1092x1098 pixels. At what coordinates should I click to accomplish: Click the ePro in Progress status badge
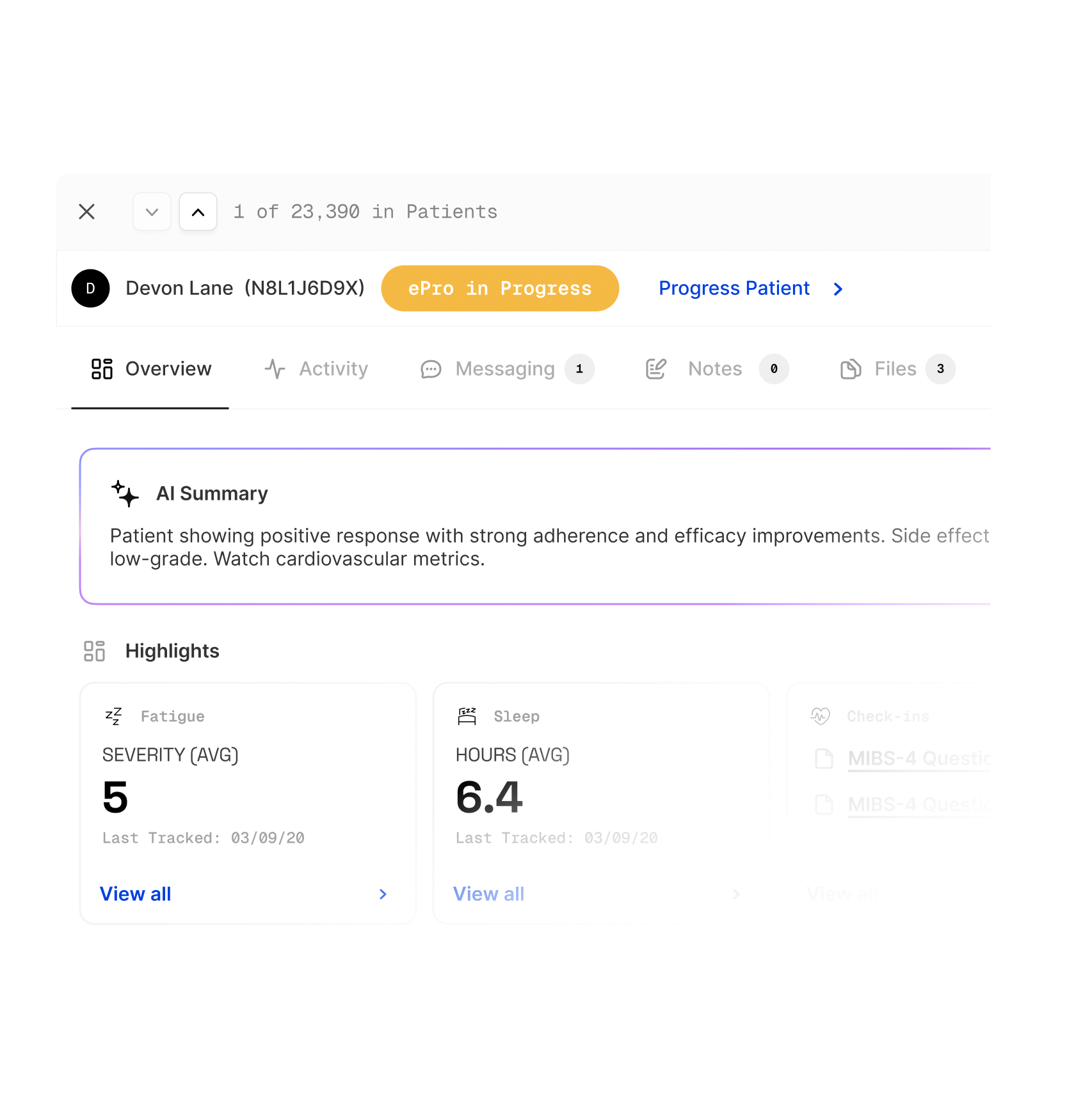pyautogui.click(x=499, y=289)
